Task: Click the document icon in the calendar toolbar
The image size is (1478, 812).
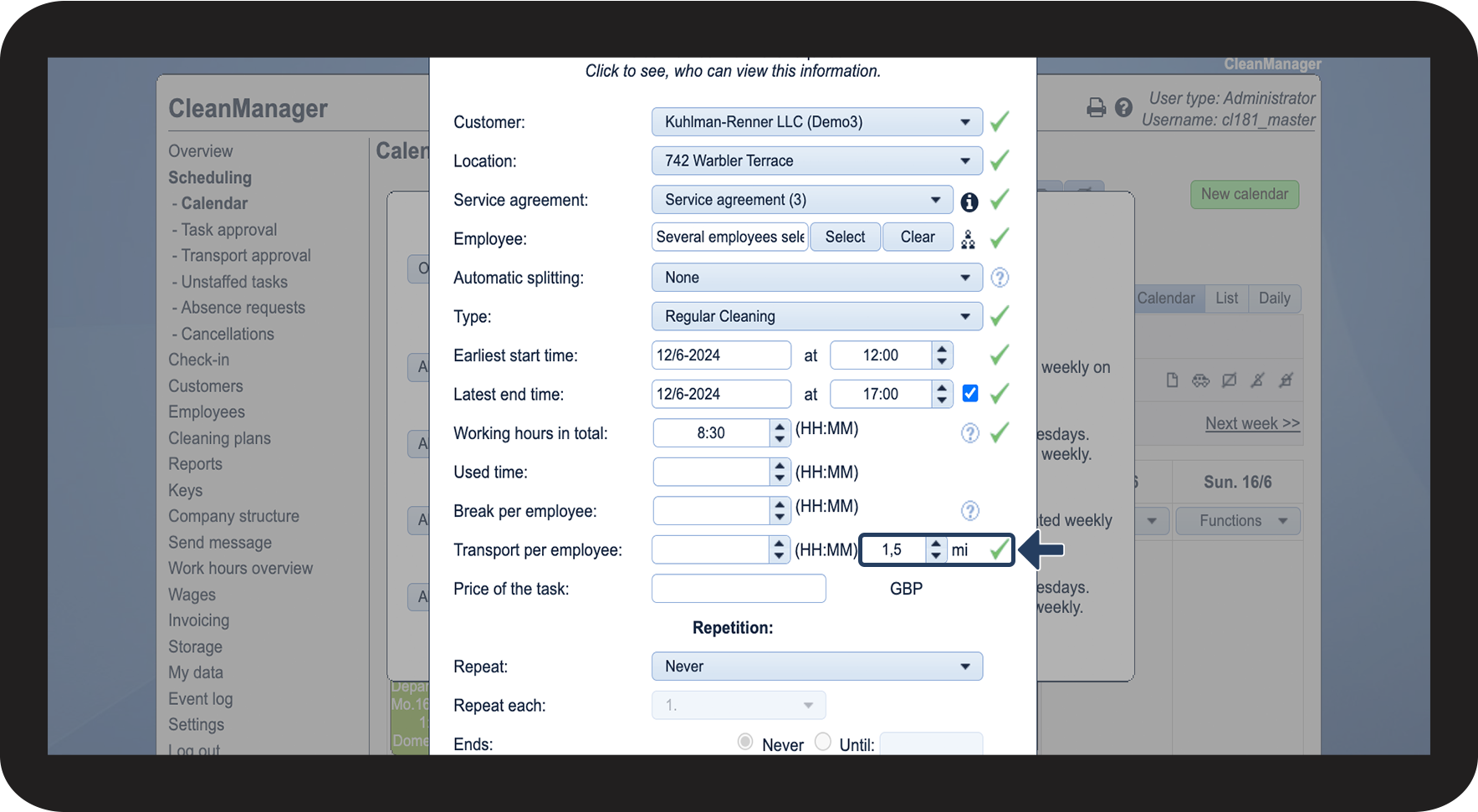Action: [1172, 380]
